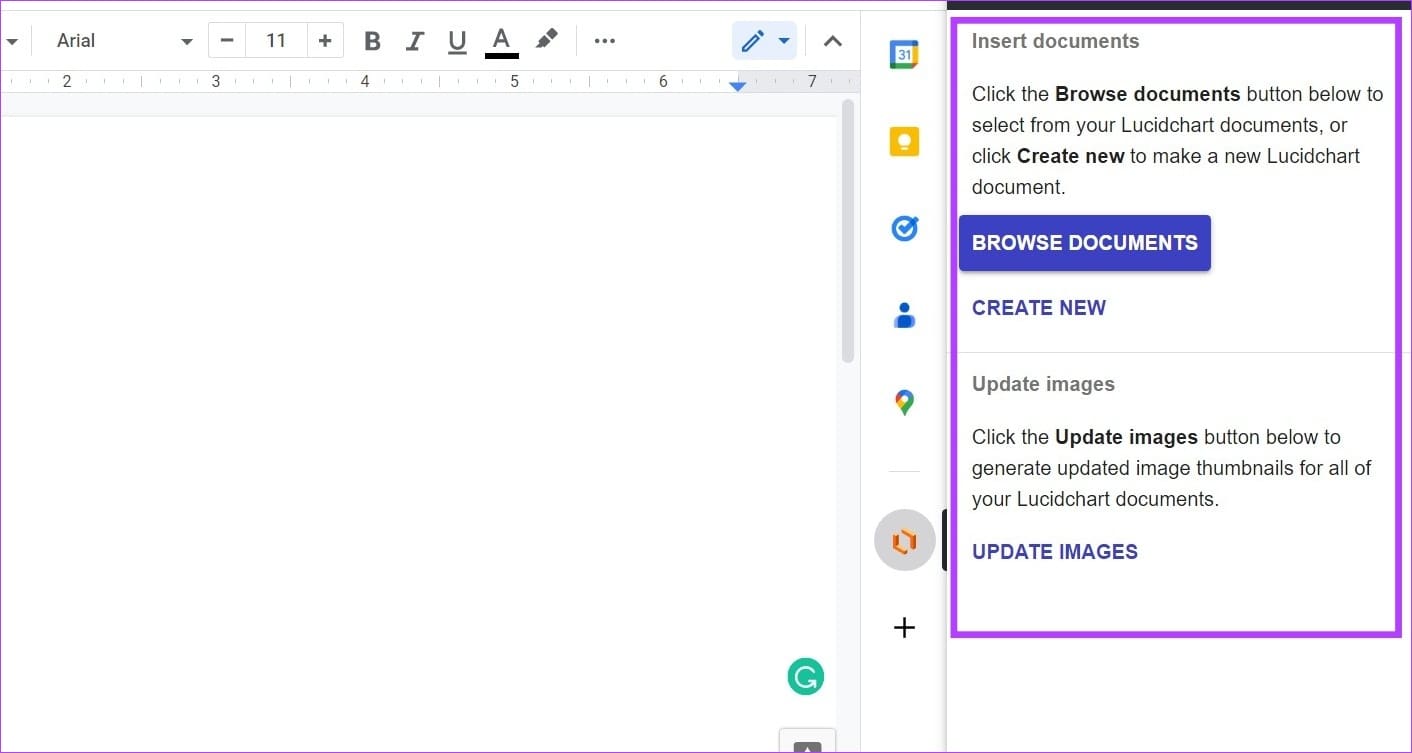Open Google Tasks side panel icon
This screenshot has width=1412, height=753.
pos(904,229)
